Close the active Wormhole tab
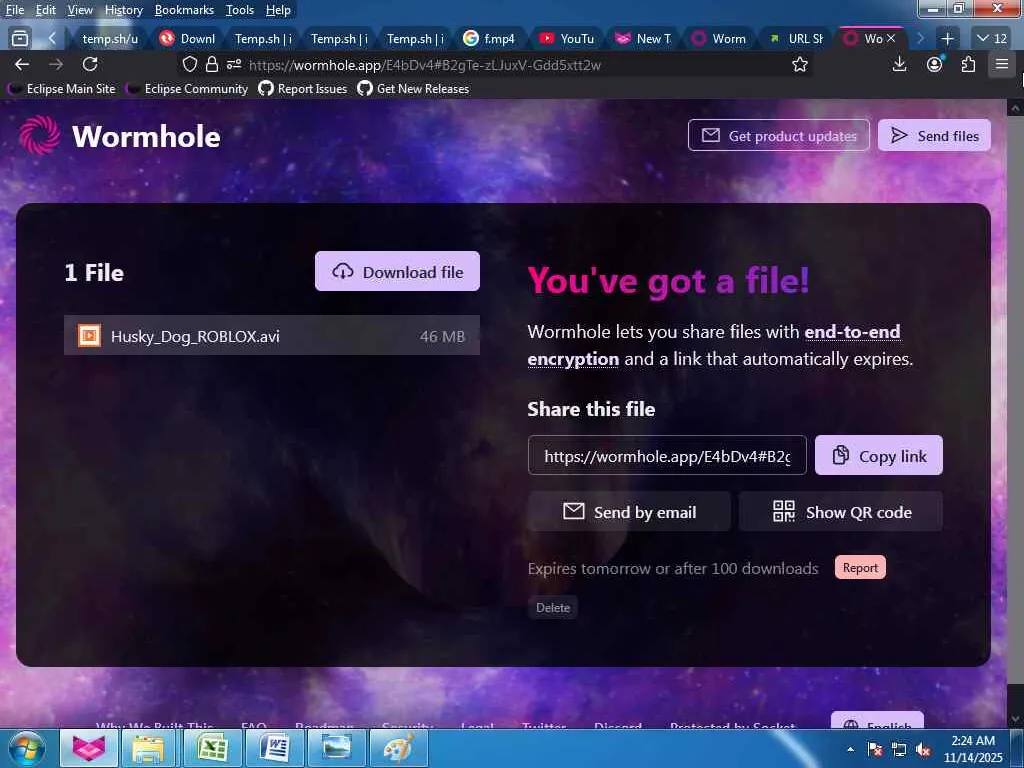The height and width of the screenshot is (768, 1024). [891, 39]
